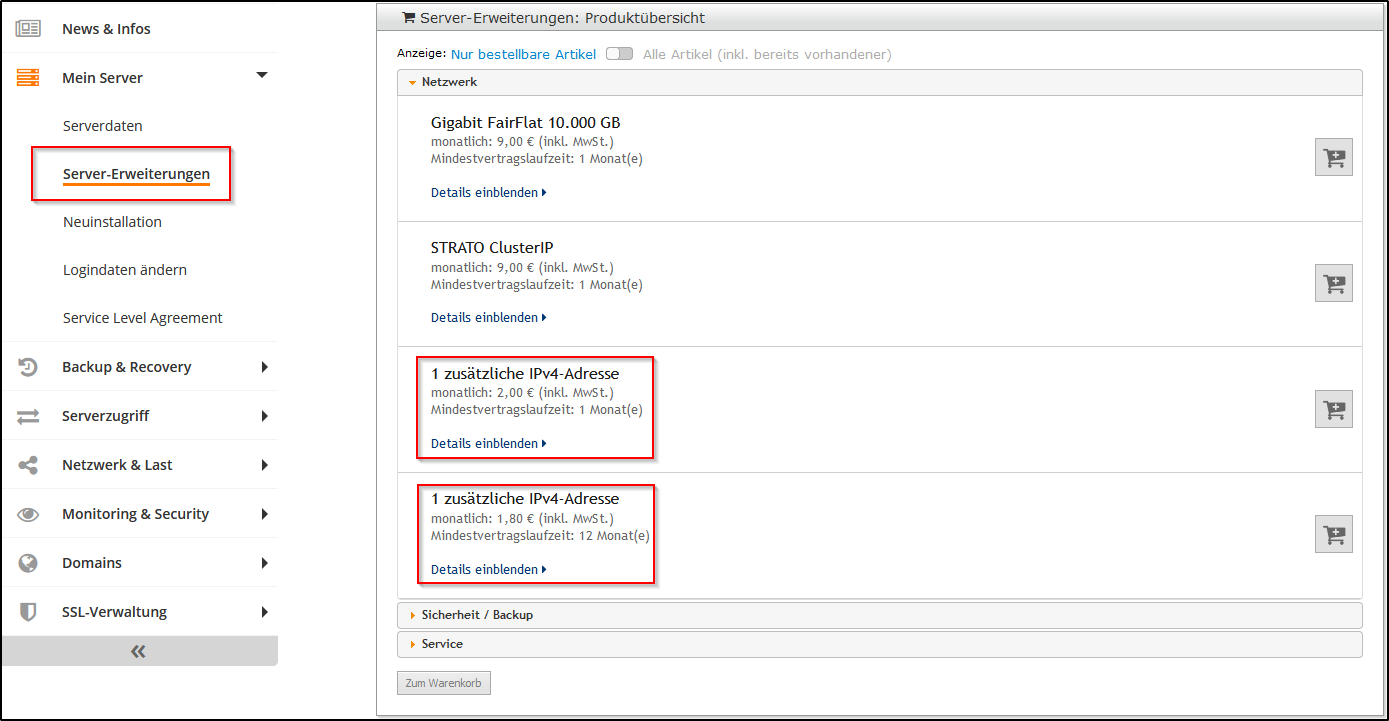This screenshot has width=1389, height=721.
Task: Open Serverdaten in sidebar
Action: point(102,126)
